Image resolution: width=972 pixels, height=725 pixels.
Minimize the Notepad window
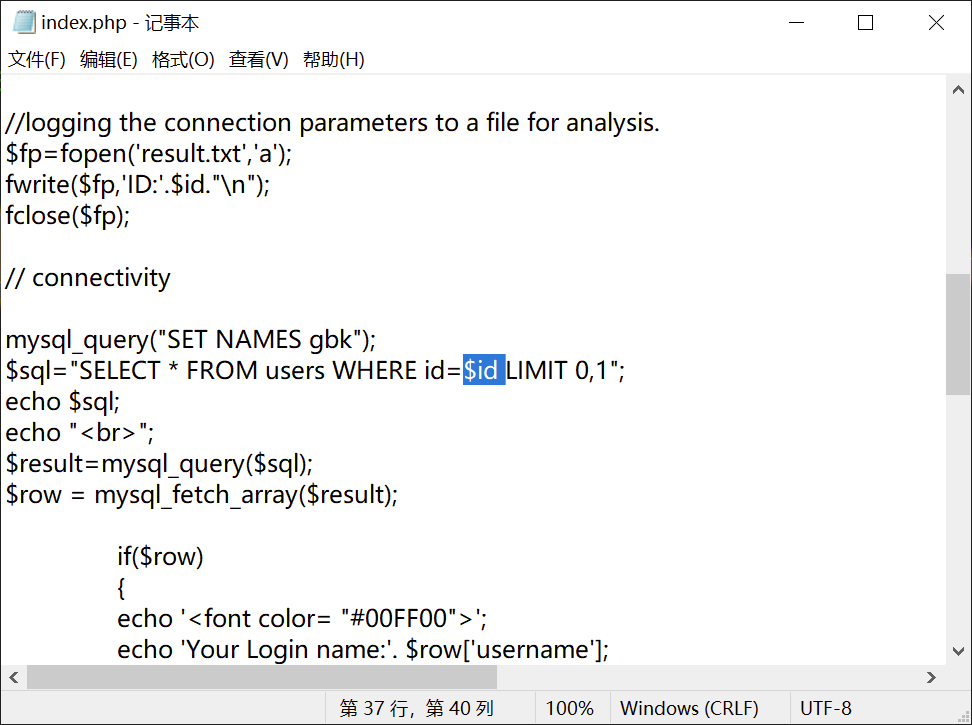(796, 23)
